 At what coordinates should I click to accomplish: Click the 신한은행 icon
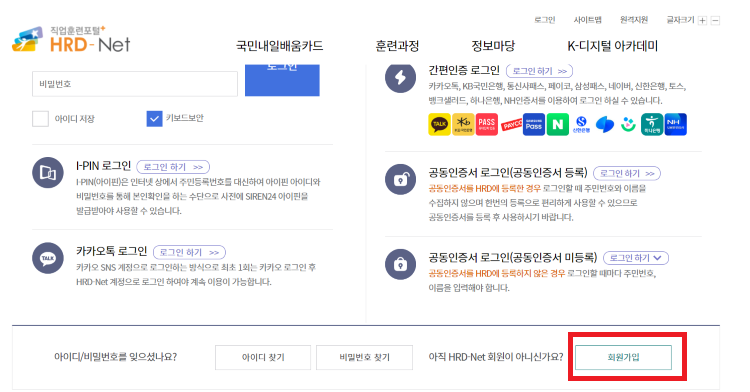(581, 125)
